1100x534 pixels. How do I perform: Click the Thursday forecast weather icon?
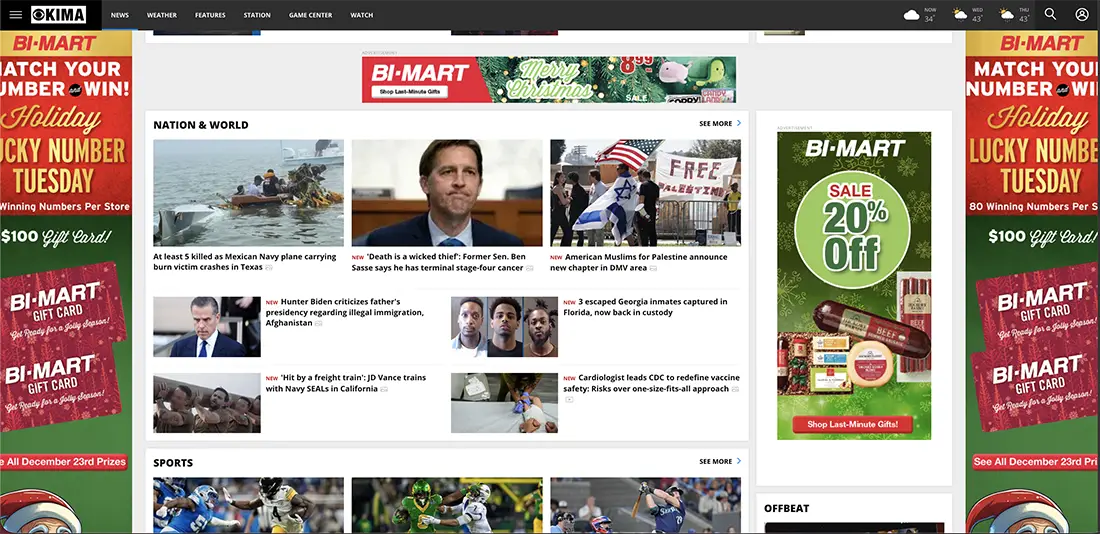[x=1007, y=14]
